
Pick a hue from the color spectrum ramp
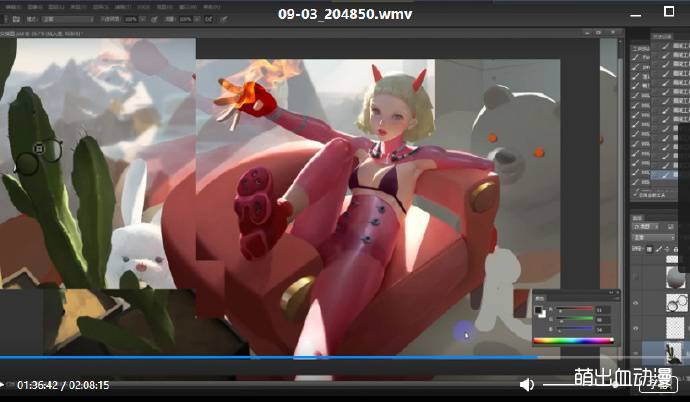pos(573,340)
